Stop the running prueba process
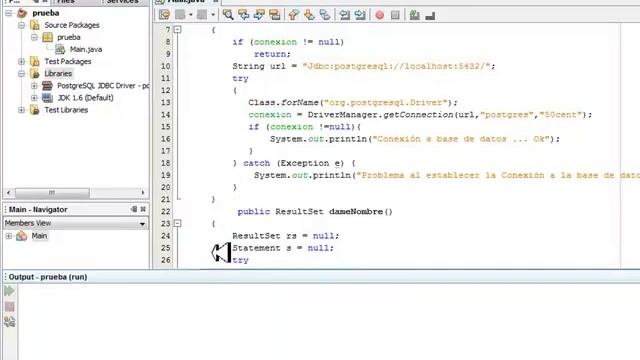Viewport: 640px width, 360px height. pyautogui.click(x=9, y=307)
